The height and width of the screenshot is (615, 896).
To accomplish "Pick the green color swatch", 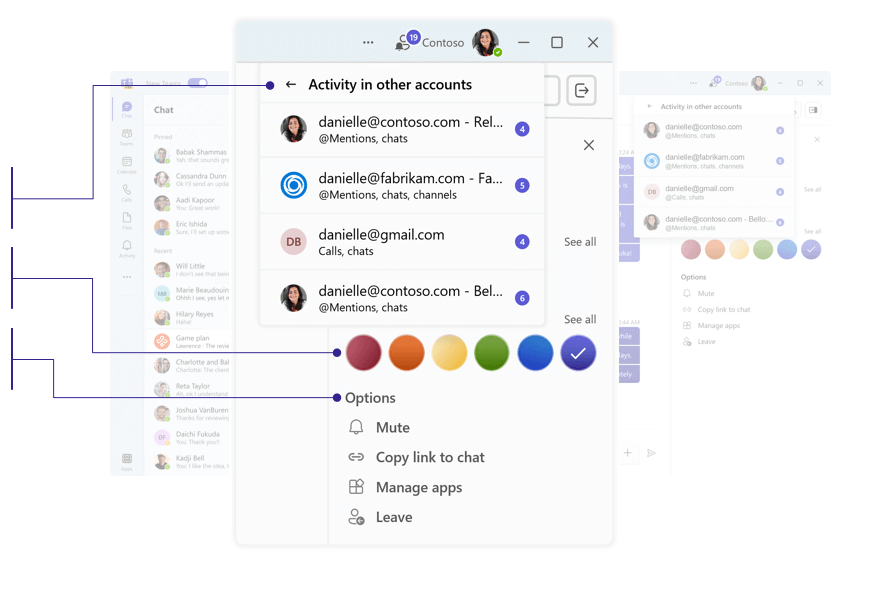I will 492,353.
